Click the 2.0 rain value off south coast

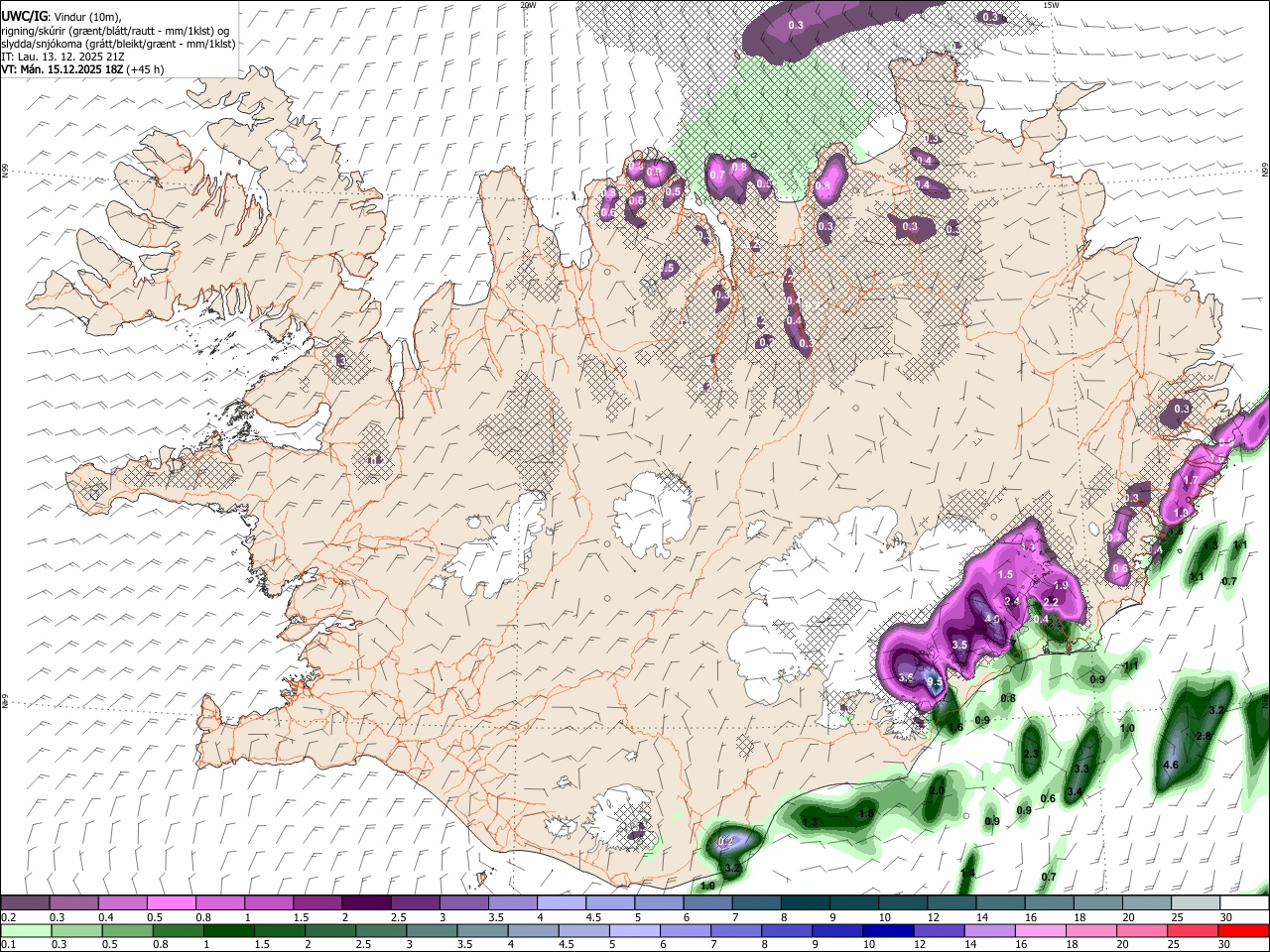point(937,790)
